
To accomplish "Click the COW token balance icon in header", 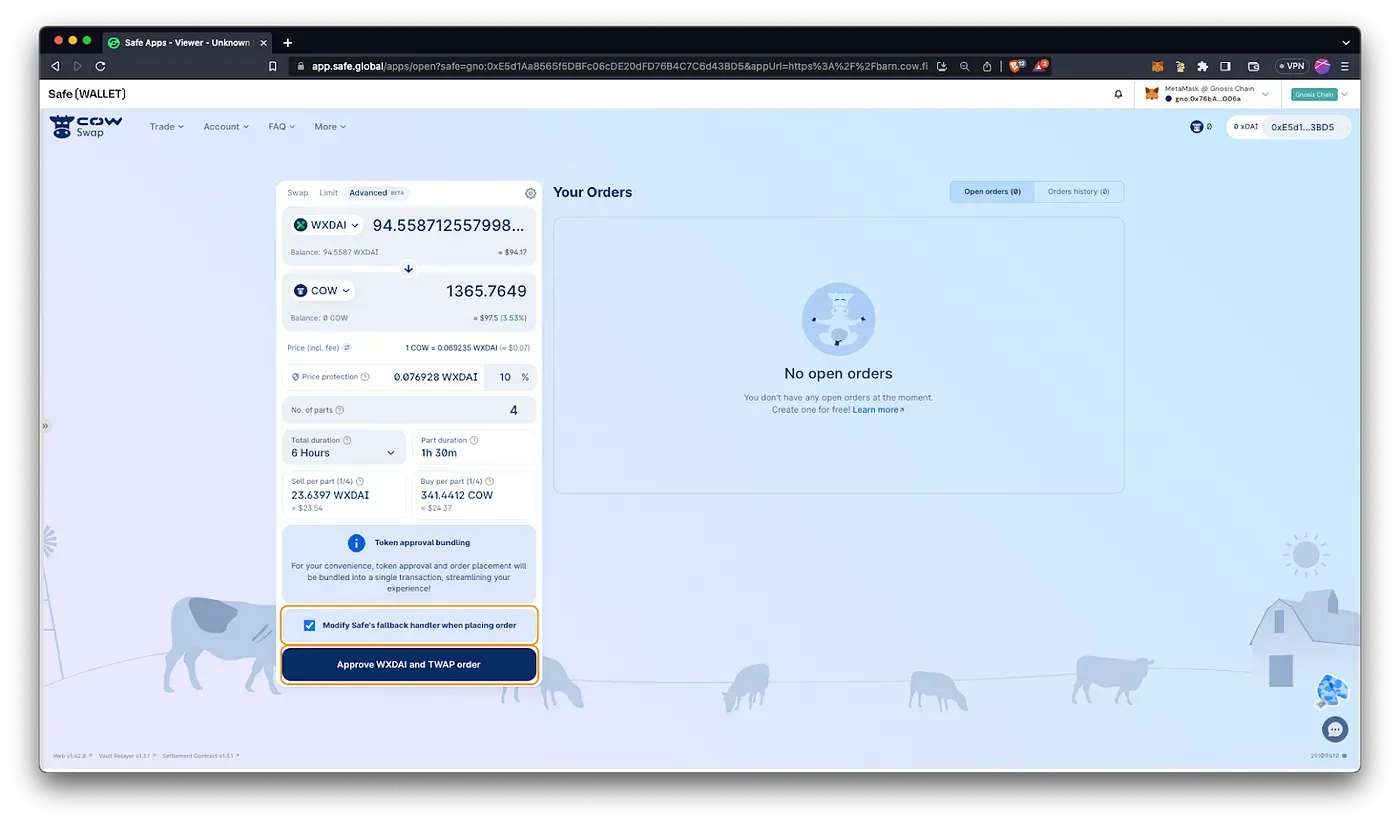I will [1196, 127].
